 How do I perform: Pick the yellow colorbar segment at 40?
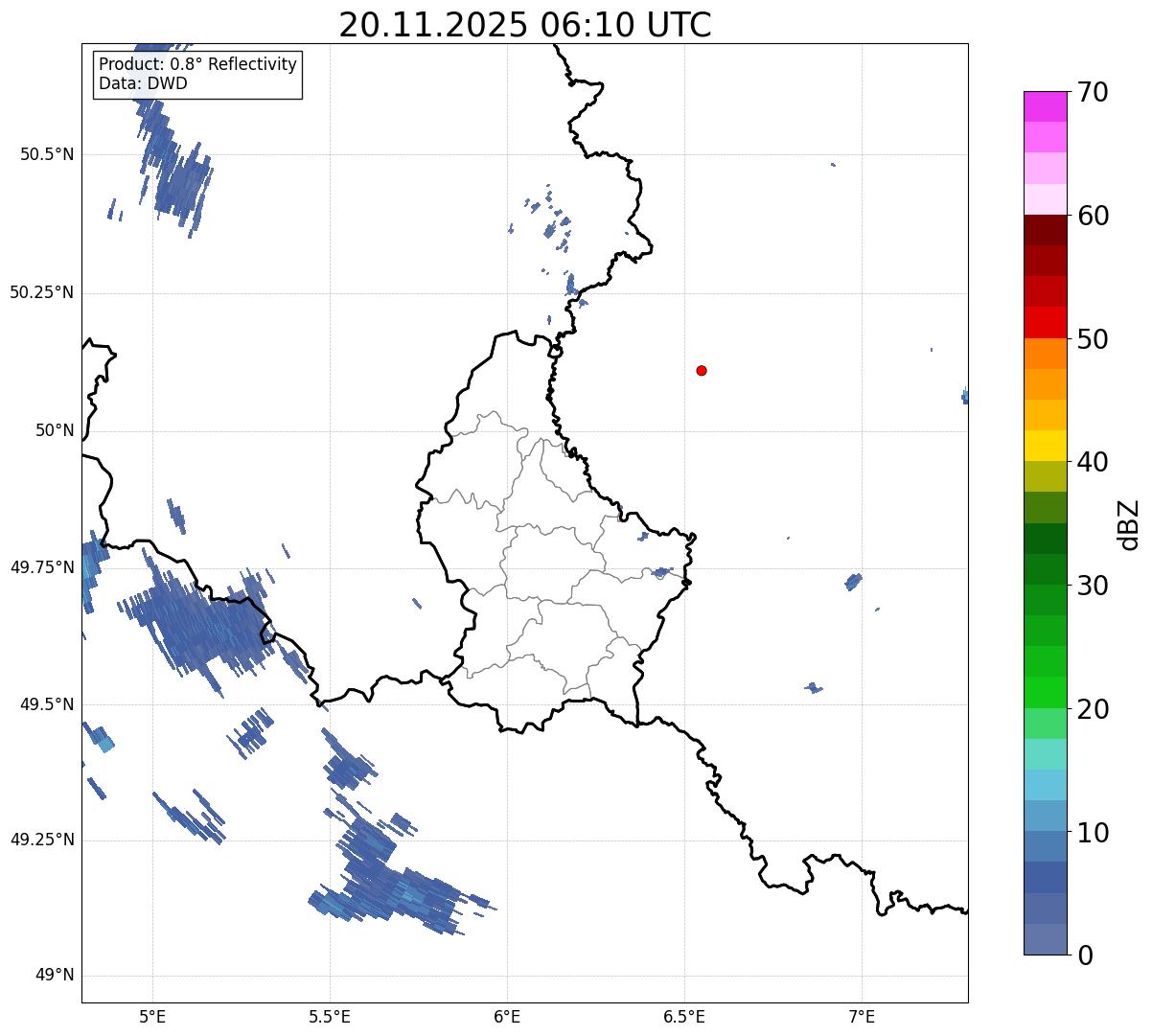[x=1045, y=446]
